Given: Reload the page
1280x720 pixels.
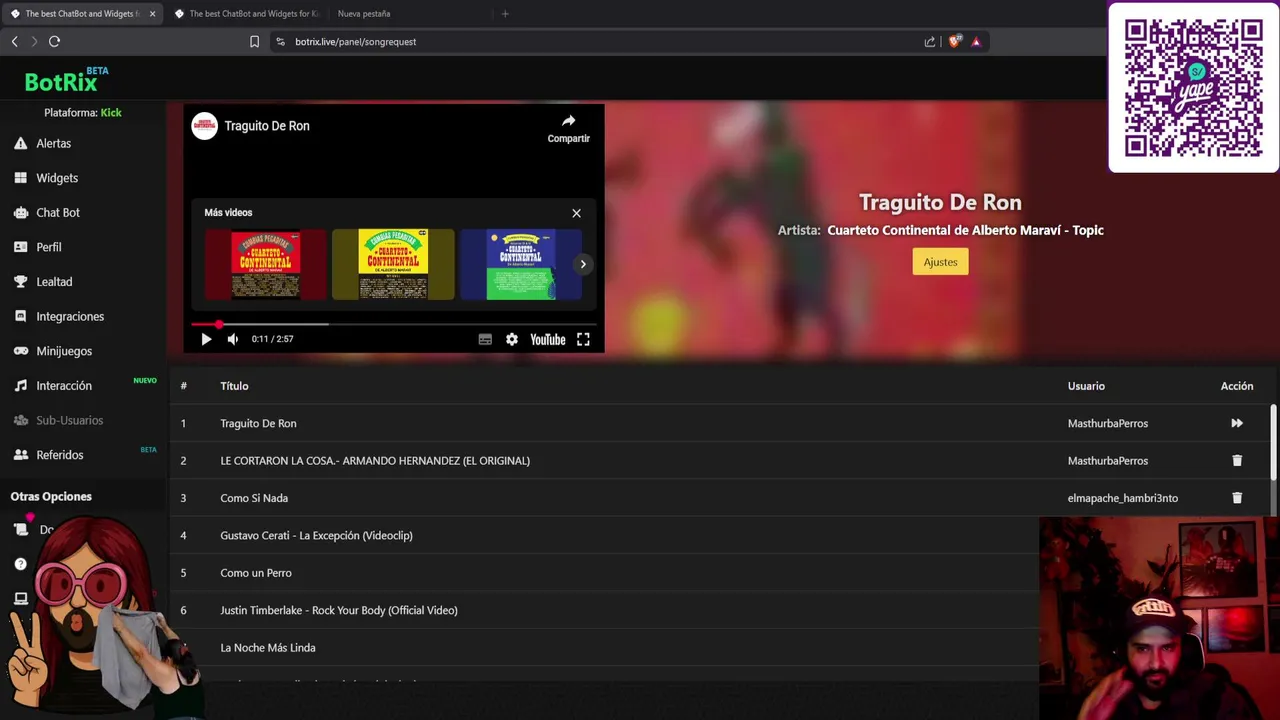Looking at the screenshot, I should pos(54,41).
